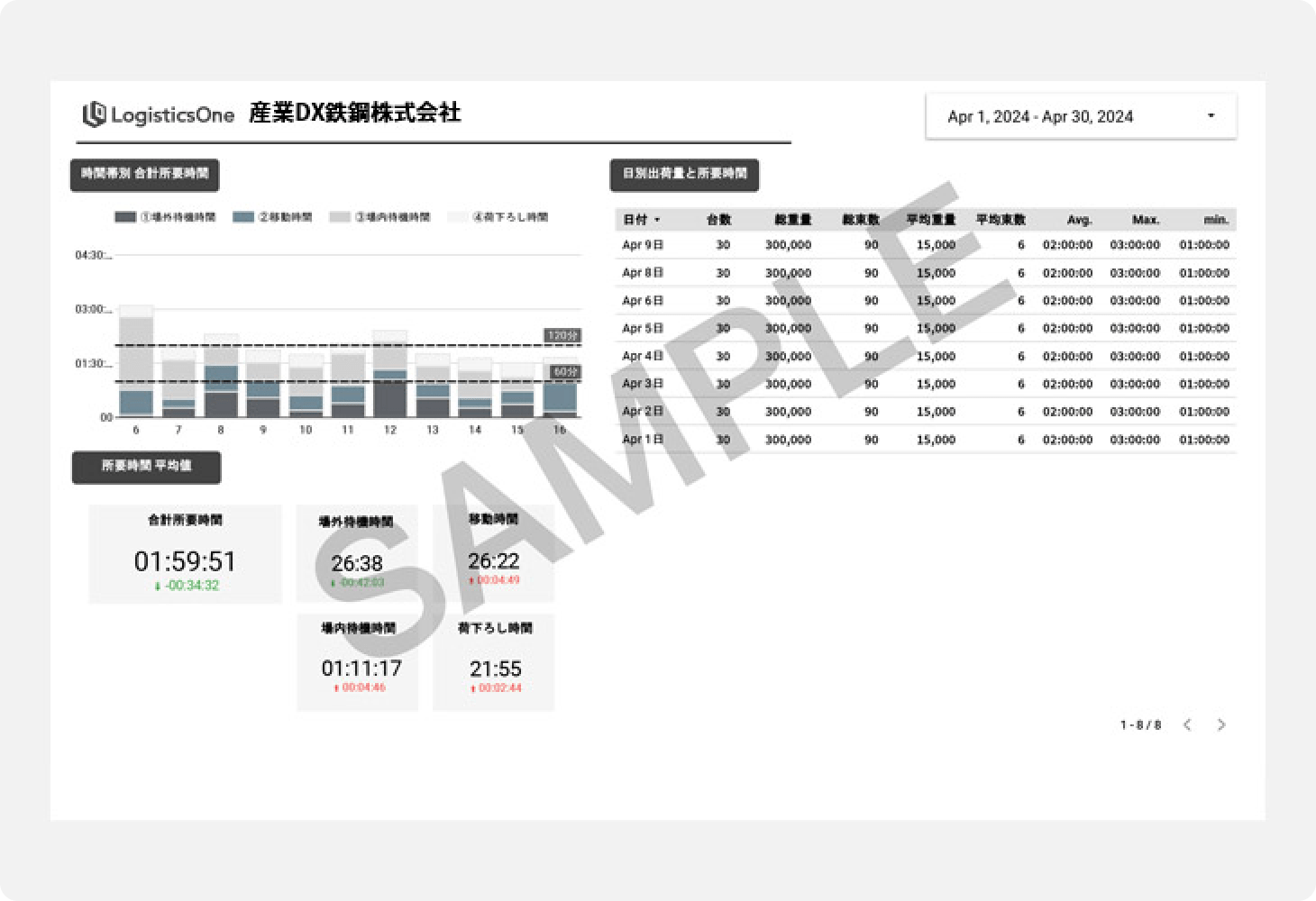
Task: Sort table by Avg. column header
Action: click(x=1079, y=220)
